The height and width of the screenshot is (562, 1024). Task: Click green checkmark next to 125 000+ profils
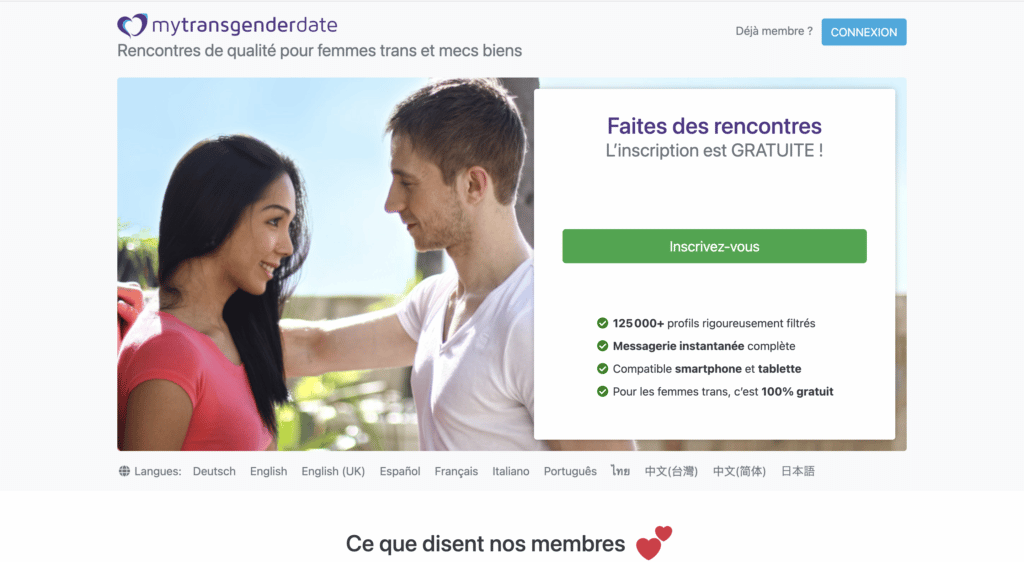pyautogui.click(x=602, y=323)
